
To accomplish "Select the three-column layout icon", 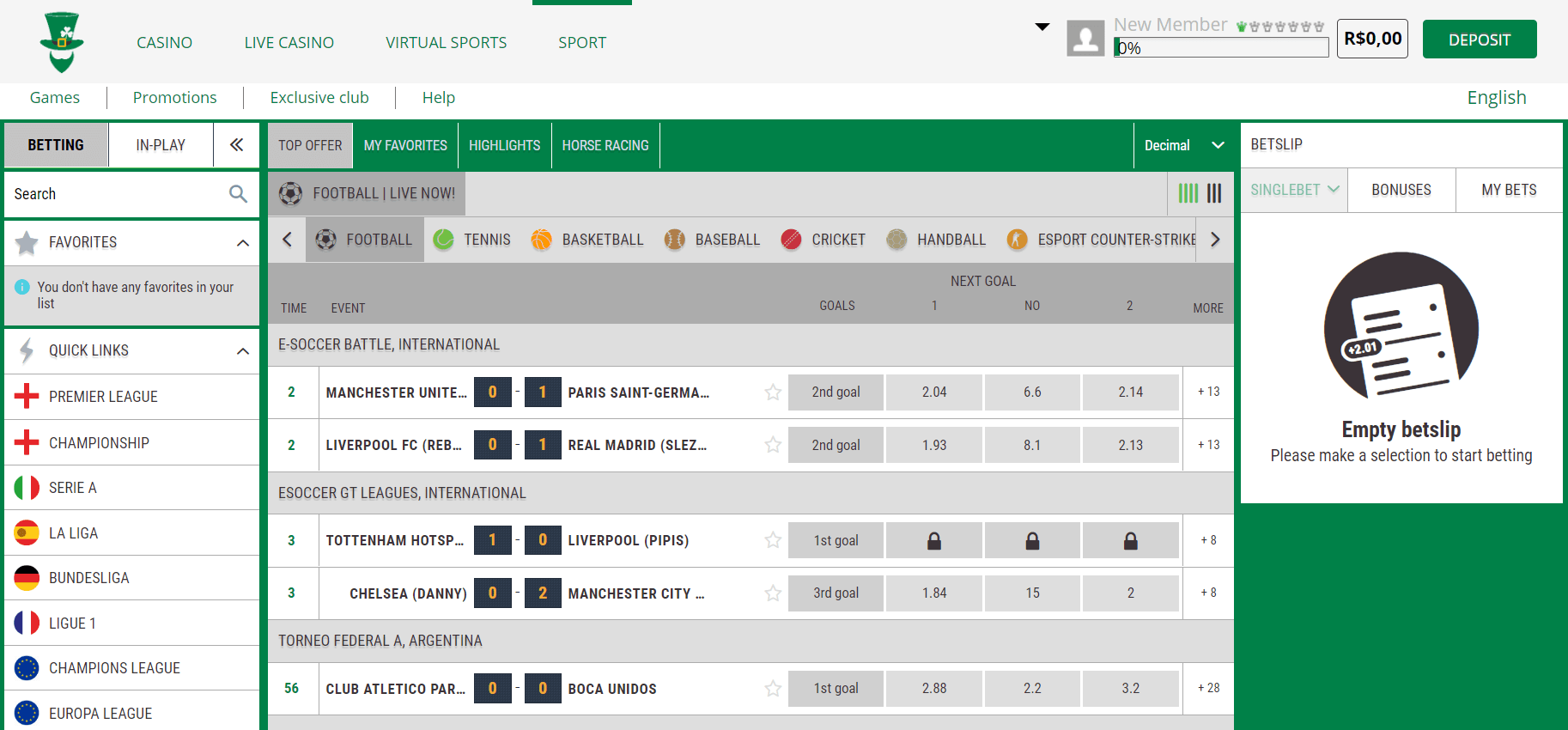I will pyautogui.click(x=1214, y=193).
